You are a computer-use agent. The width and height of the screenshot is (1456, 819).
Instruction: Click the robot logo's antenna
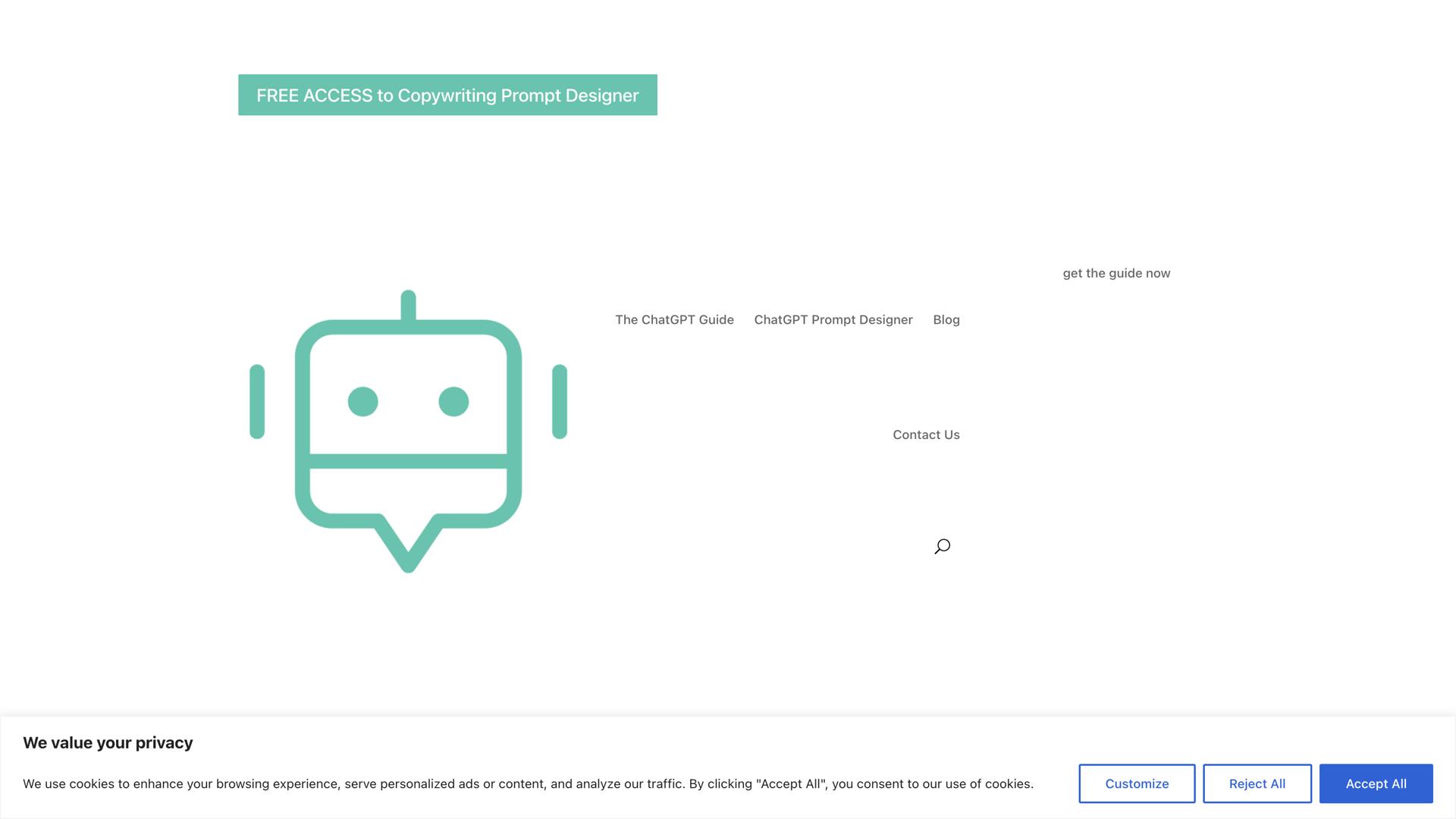(x=408, y=306)
